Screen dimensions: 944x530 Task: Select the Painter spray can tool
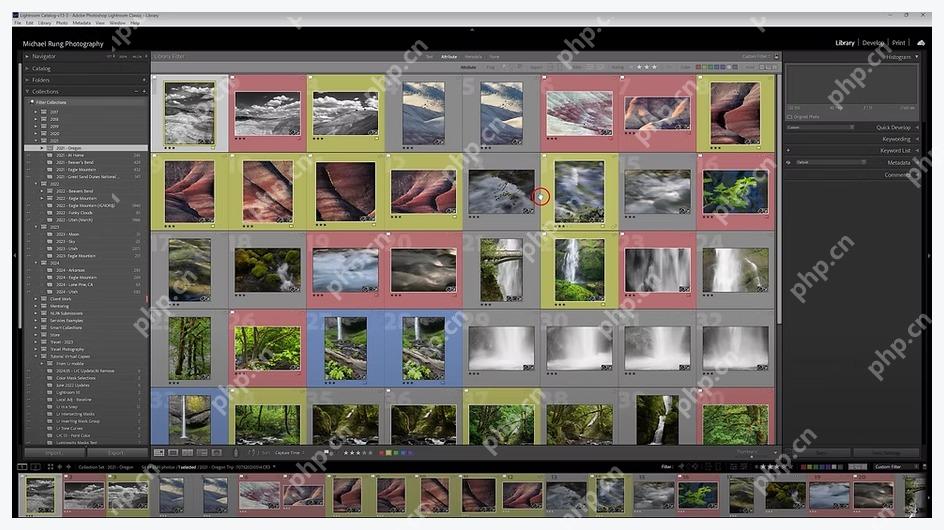235,452
